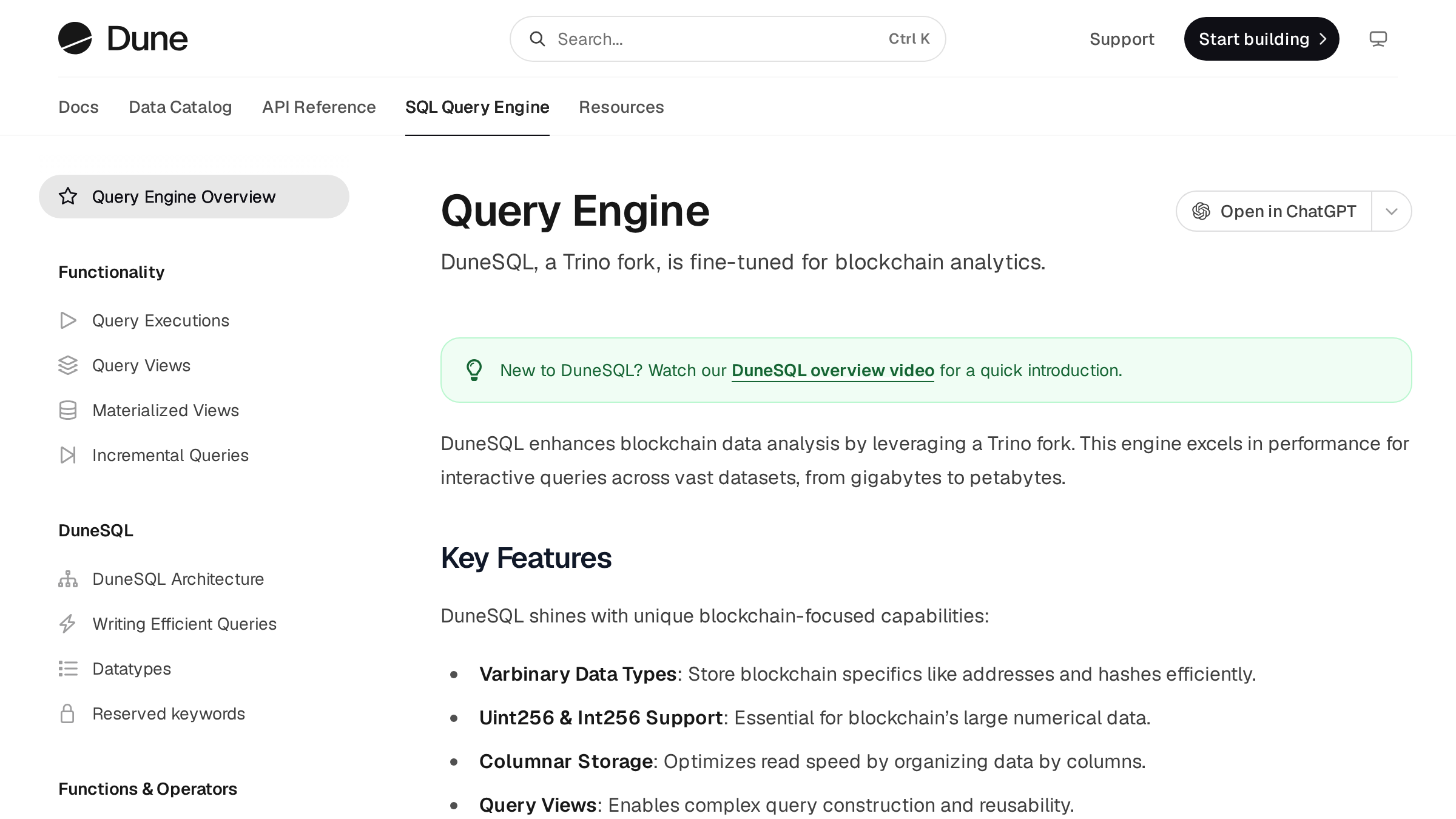The width and height of the screenshot is (1456, 819).
Task: Open the API Reference tab
Action: [319, 107]
